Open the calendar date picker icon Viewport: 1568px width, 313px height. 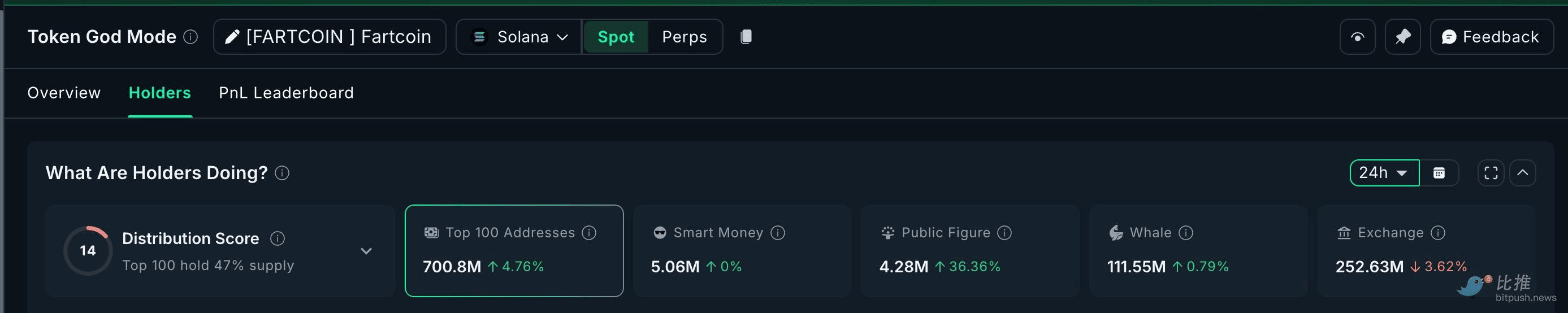tap(1439, 173)
